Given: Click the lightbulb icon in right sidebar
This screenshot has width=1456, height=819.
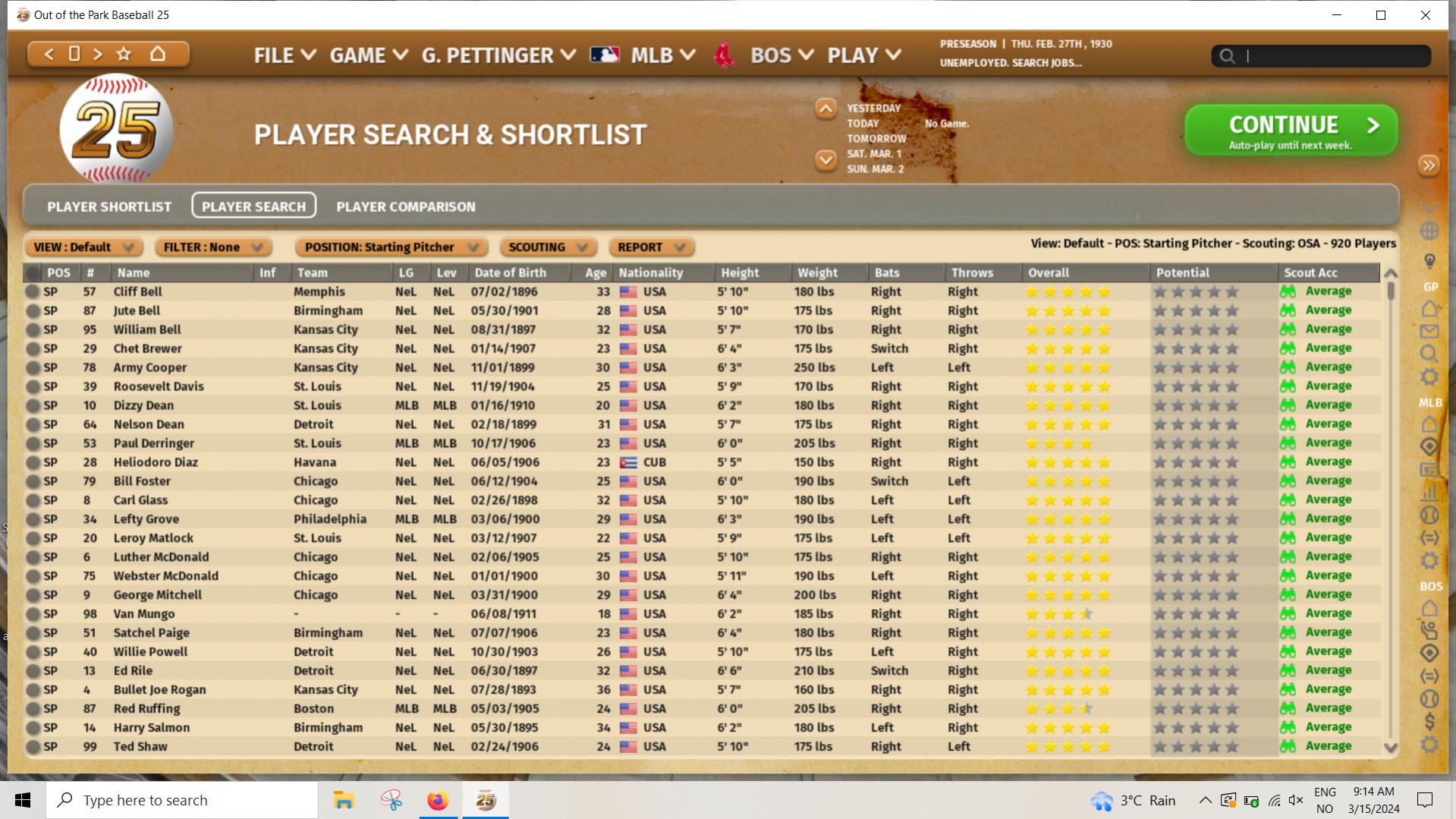Looking at the screenshot, I should (1429, 261).
